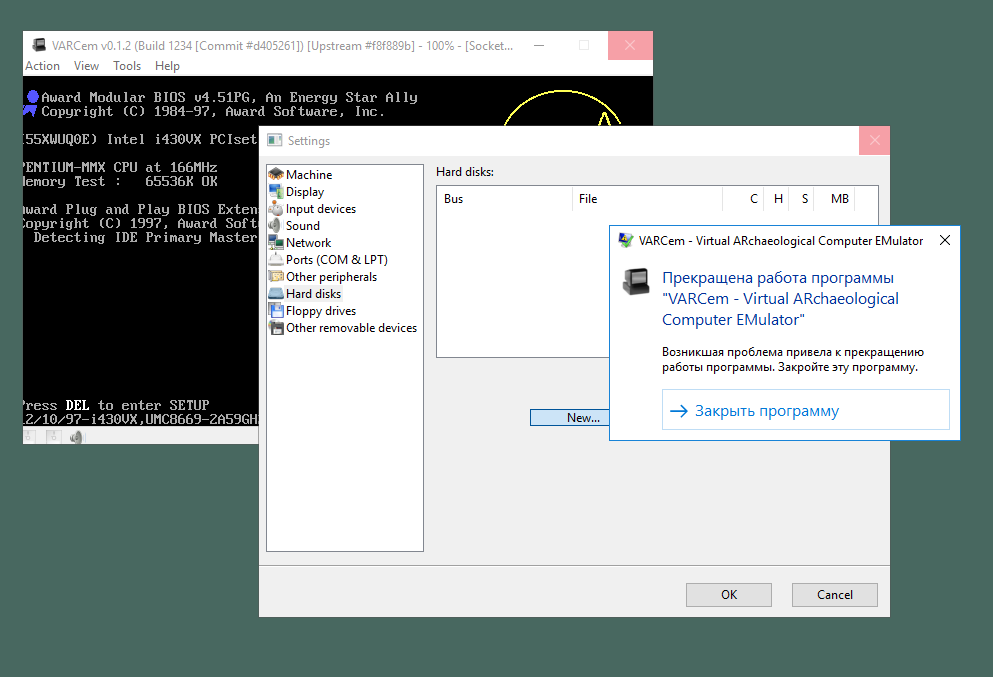Confirm settings with the OK button
Image resolution: width=993 pixels, height=677 pixels.
point(729,595)
